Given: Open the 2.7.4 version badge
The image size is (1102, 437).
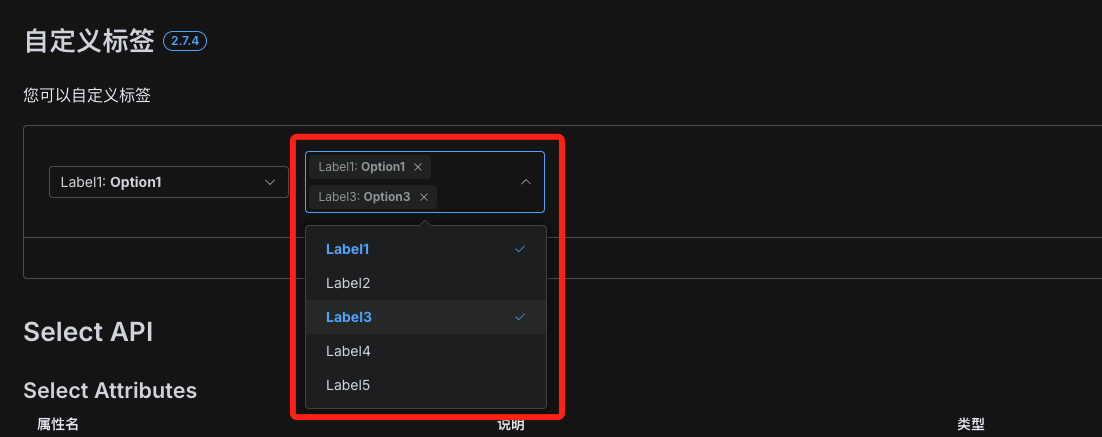Looking at the screenshot, I should (x=185, y=41).
